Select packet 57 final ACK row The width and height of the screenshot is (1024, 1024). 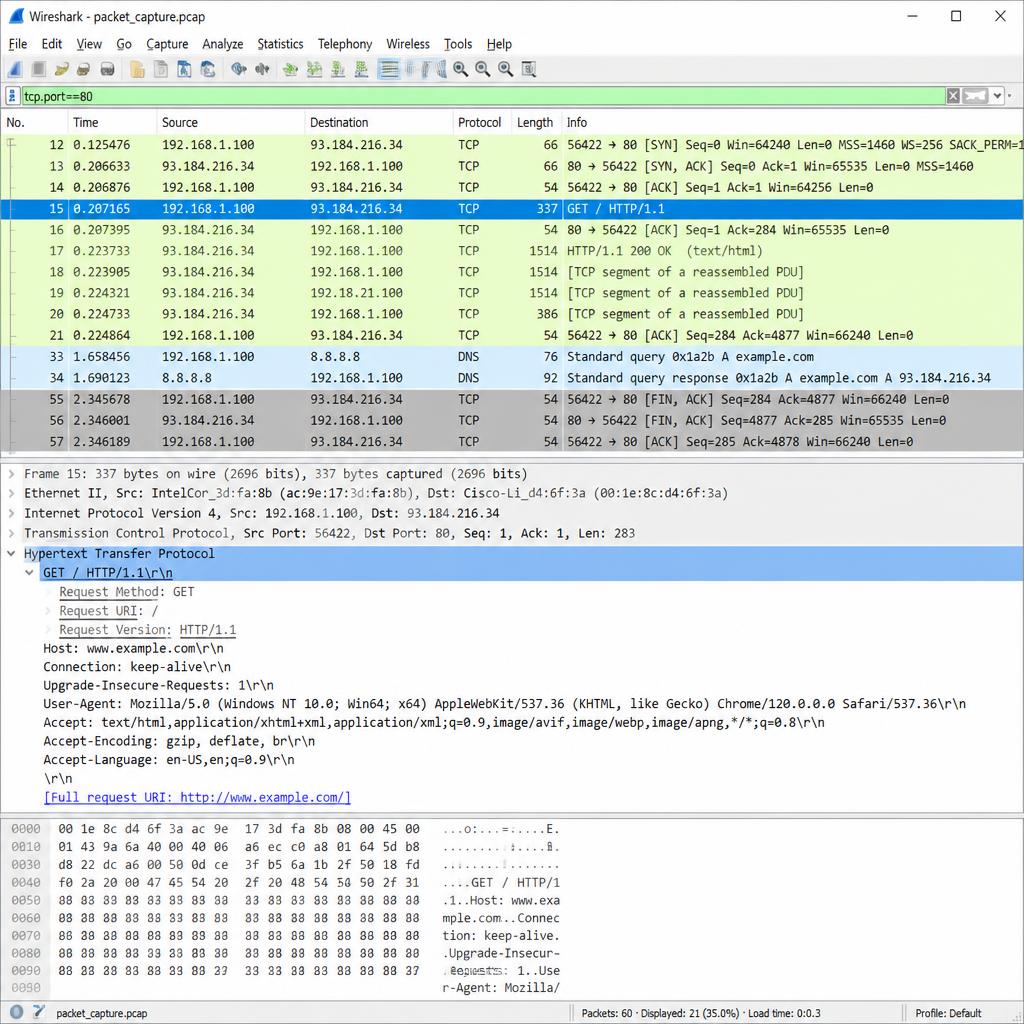(512, 441)
